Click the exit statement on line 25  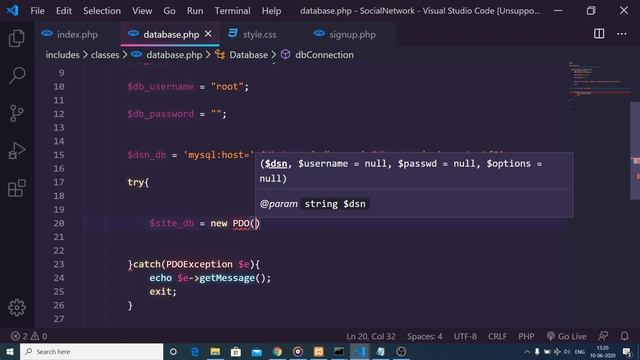[x=160, y=291]
